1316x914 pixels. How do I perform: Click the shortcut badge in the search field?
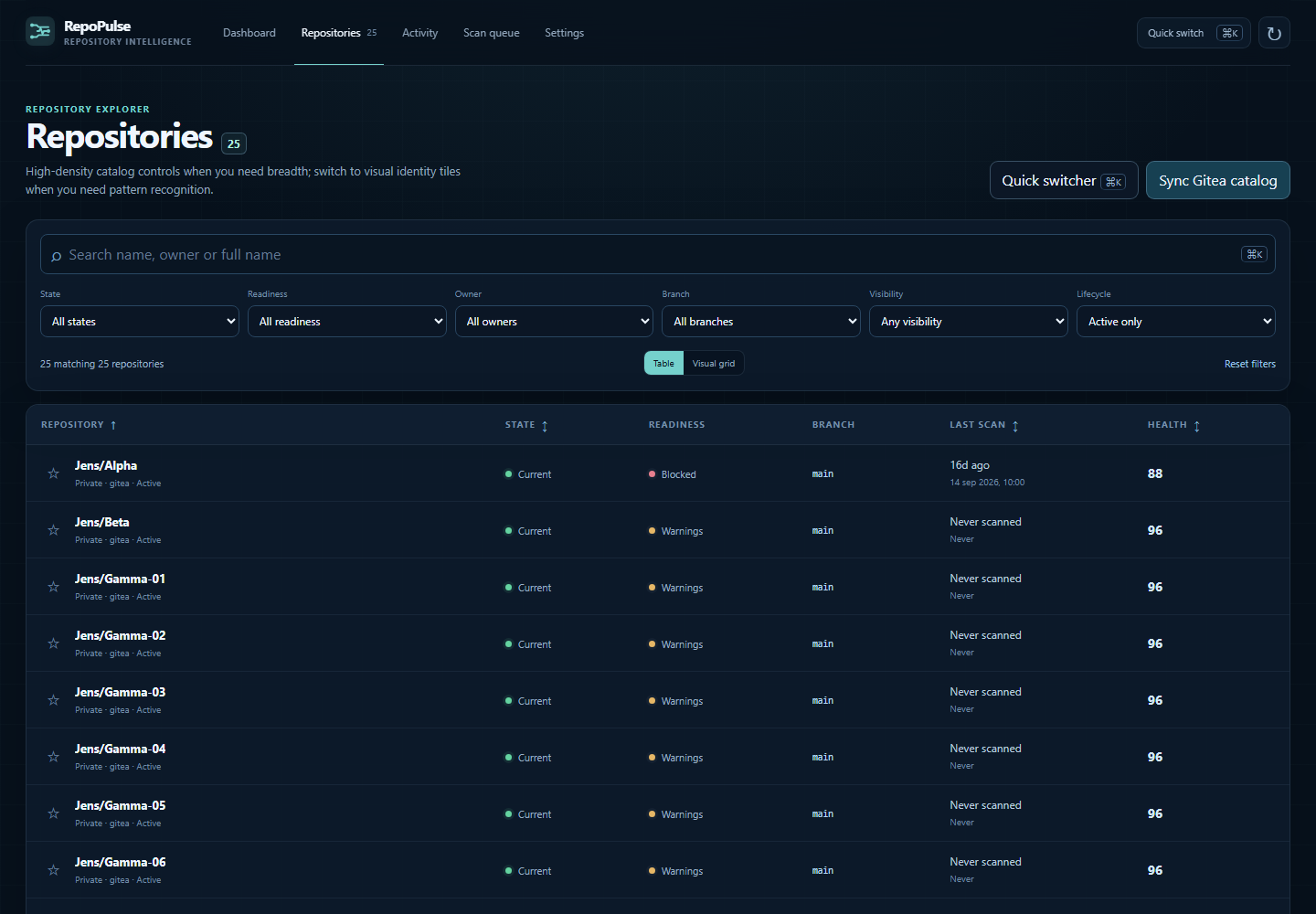pyautogui.click(x=1254, y=254)
